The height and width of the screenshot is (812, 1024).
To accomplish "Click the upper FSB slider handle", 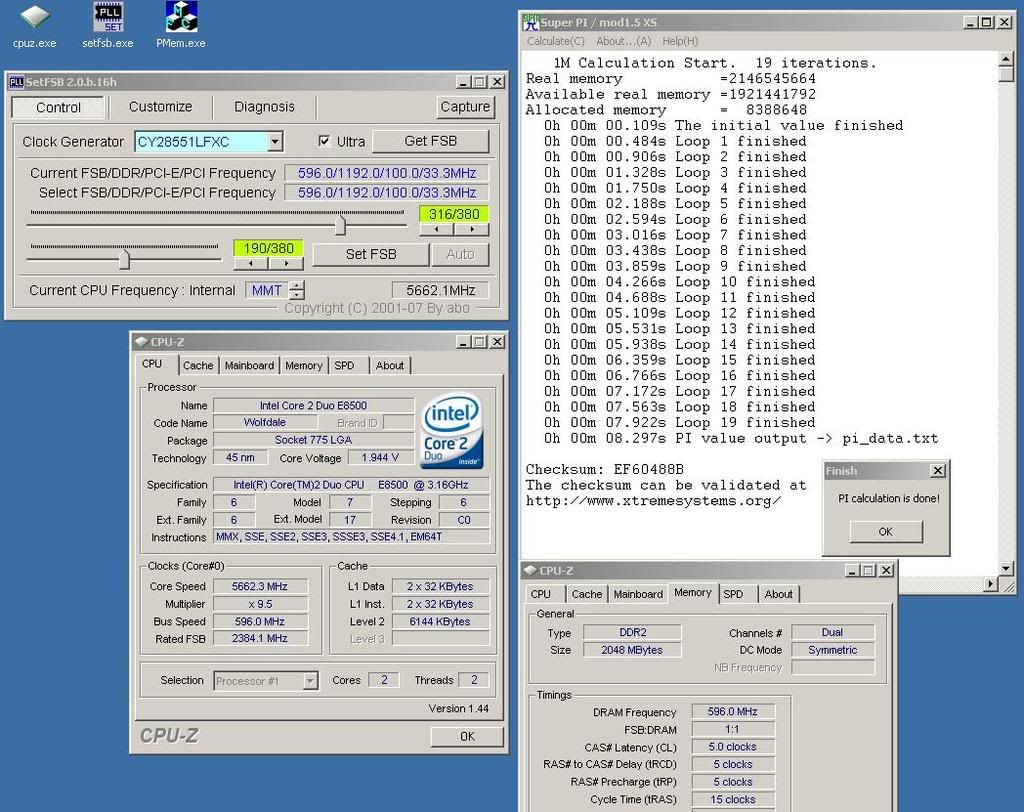I will tap(340, 225).
